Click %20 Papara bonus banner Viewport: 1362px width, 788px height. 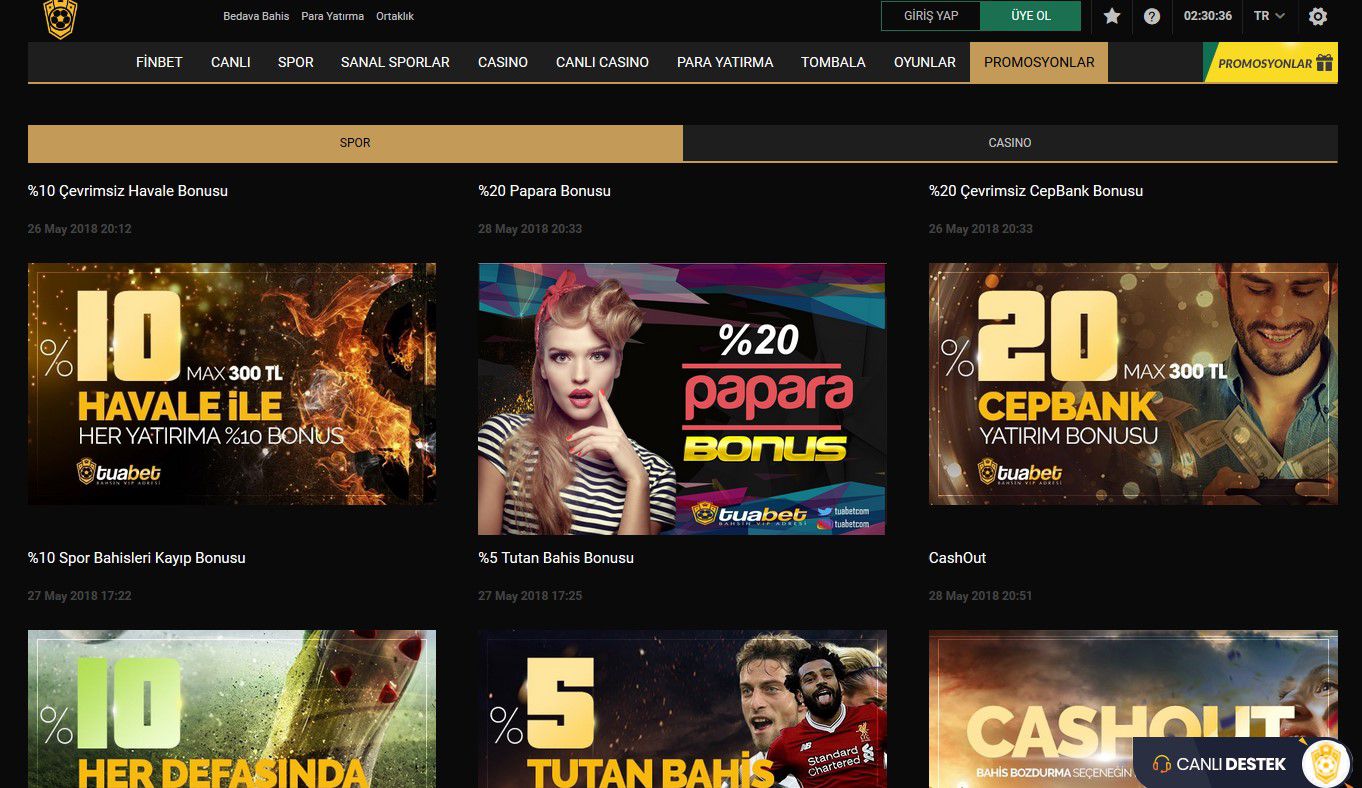point(682,399)
